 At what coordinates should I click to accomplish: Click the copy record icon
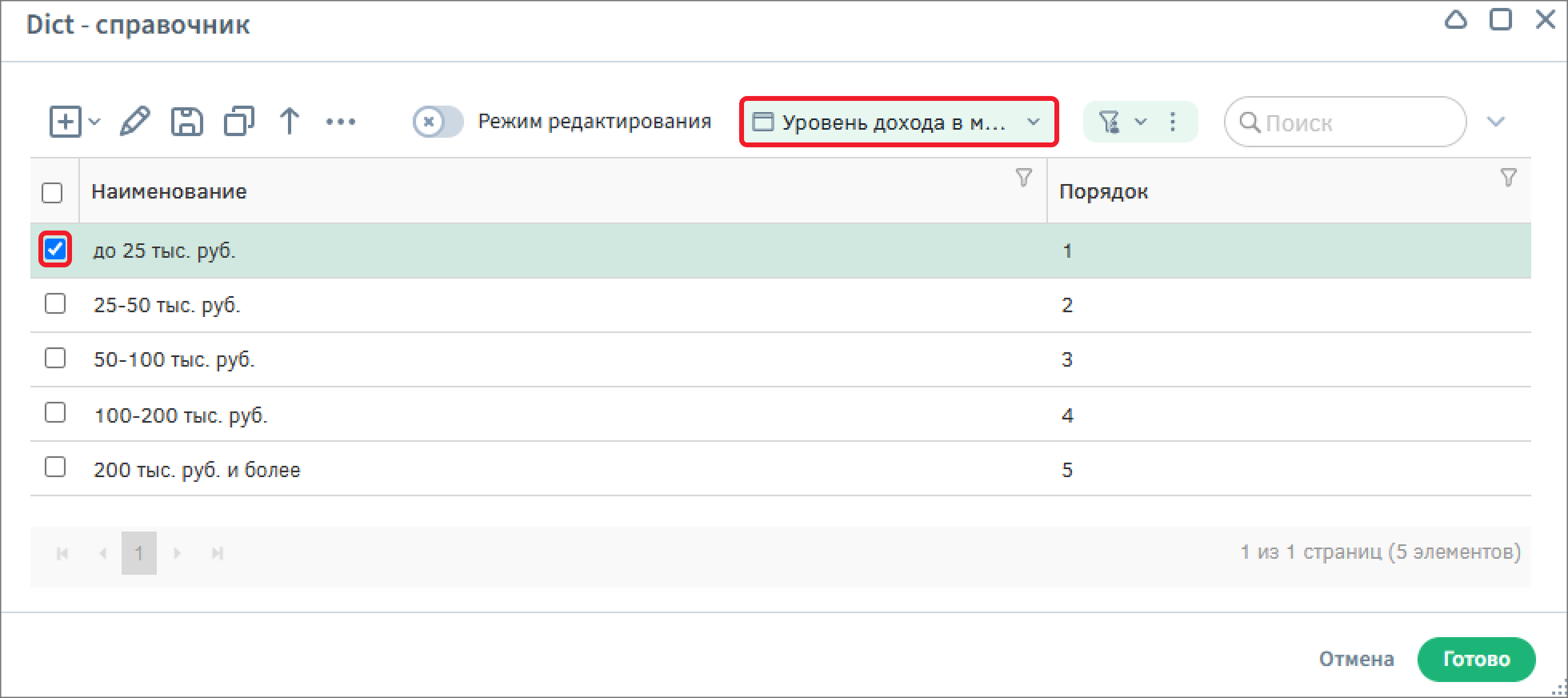pyautogui.click(x=238, y=122)
